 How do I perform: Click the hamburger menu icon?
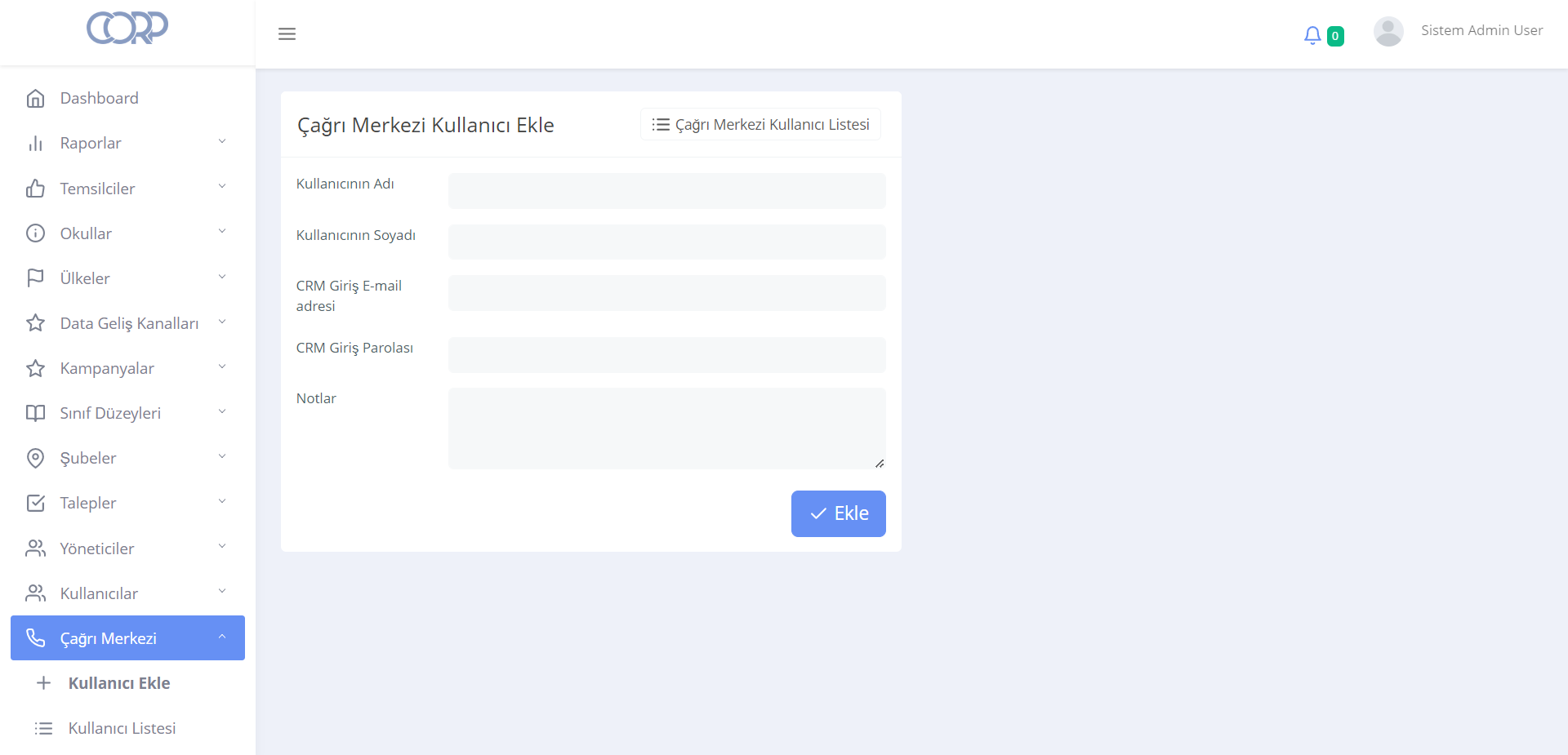click(287, 33)
